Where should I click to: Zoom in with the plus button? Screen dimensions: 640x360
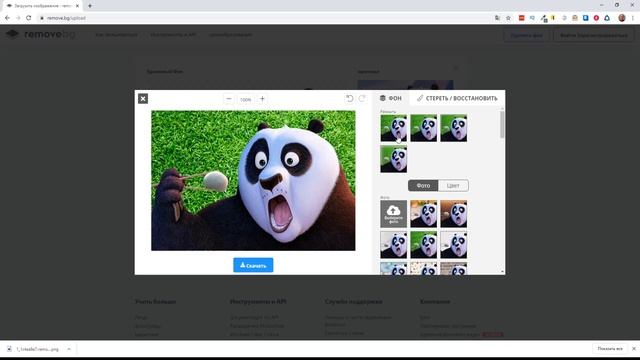coord(262,99)
